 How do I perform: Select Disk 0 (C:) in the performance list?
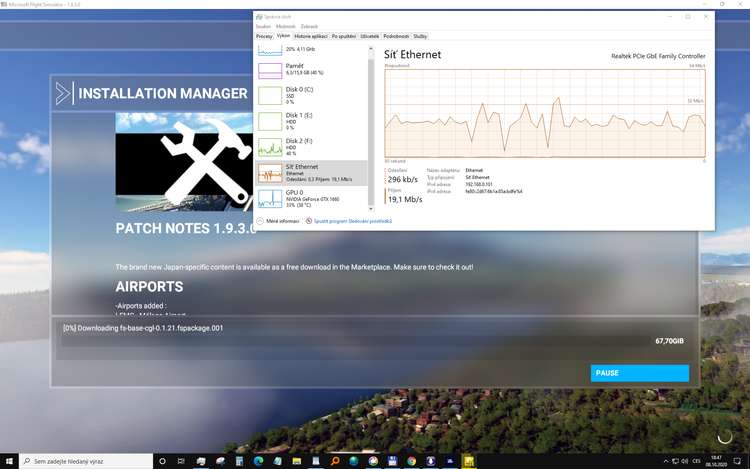[311, 96]
